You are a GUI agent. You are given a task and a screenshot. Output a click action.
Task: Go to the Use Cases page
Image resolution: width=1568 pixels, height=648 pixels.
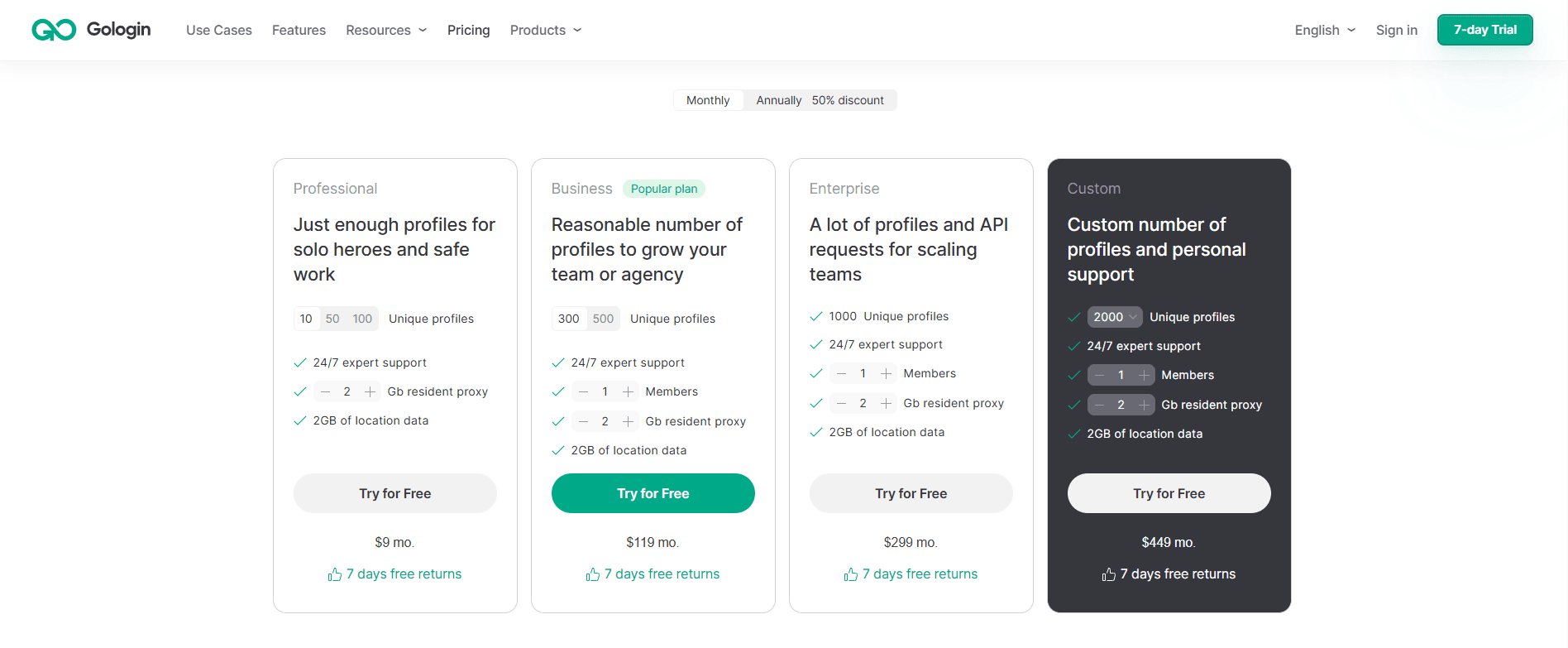219,30
